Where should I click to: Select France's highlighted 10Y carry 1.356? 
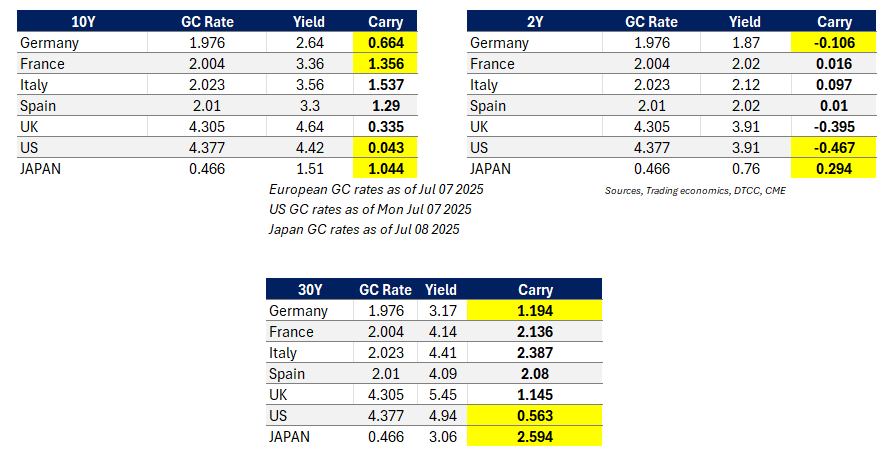tap(385, 64)
